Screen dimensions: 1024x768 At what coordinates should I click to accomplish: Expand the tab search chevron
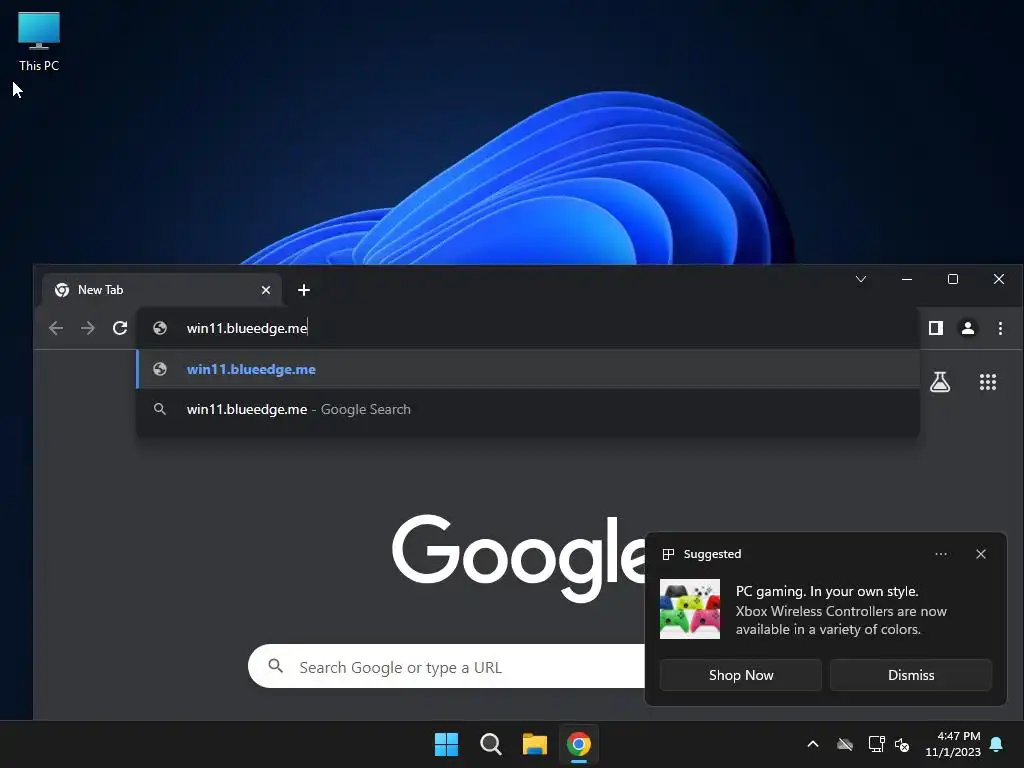point(861,280)
